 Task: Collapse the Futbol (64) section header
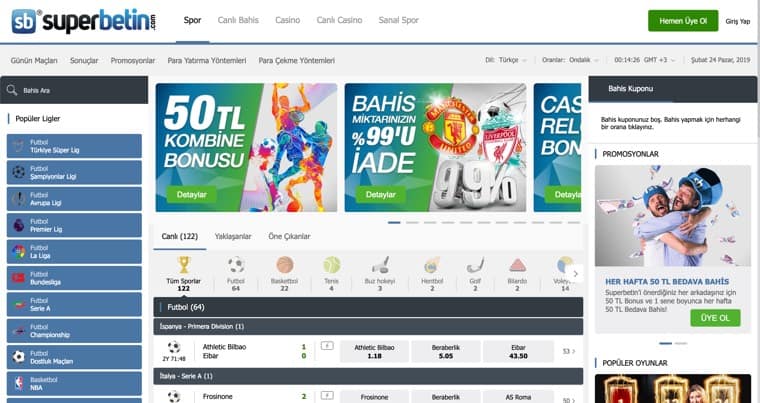point(368,307)
